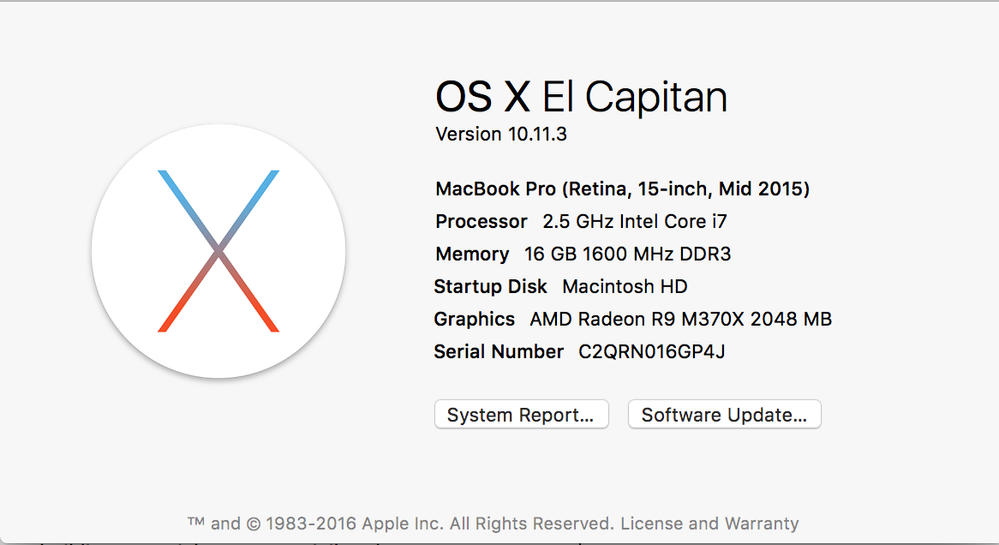
Task: Click the OS X El Capitan logo
Action: click(x=218, y=251)
